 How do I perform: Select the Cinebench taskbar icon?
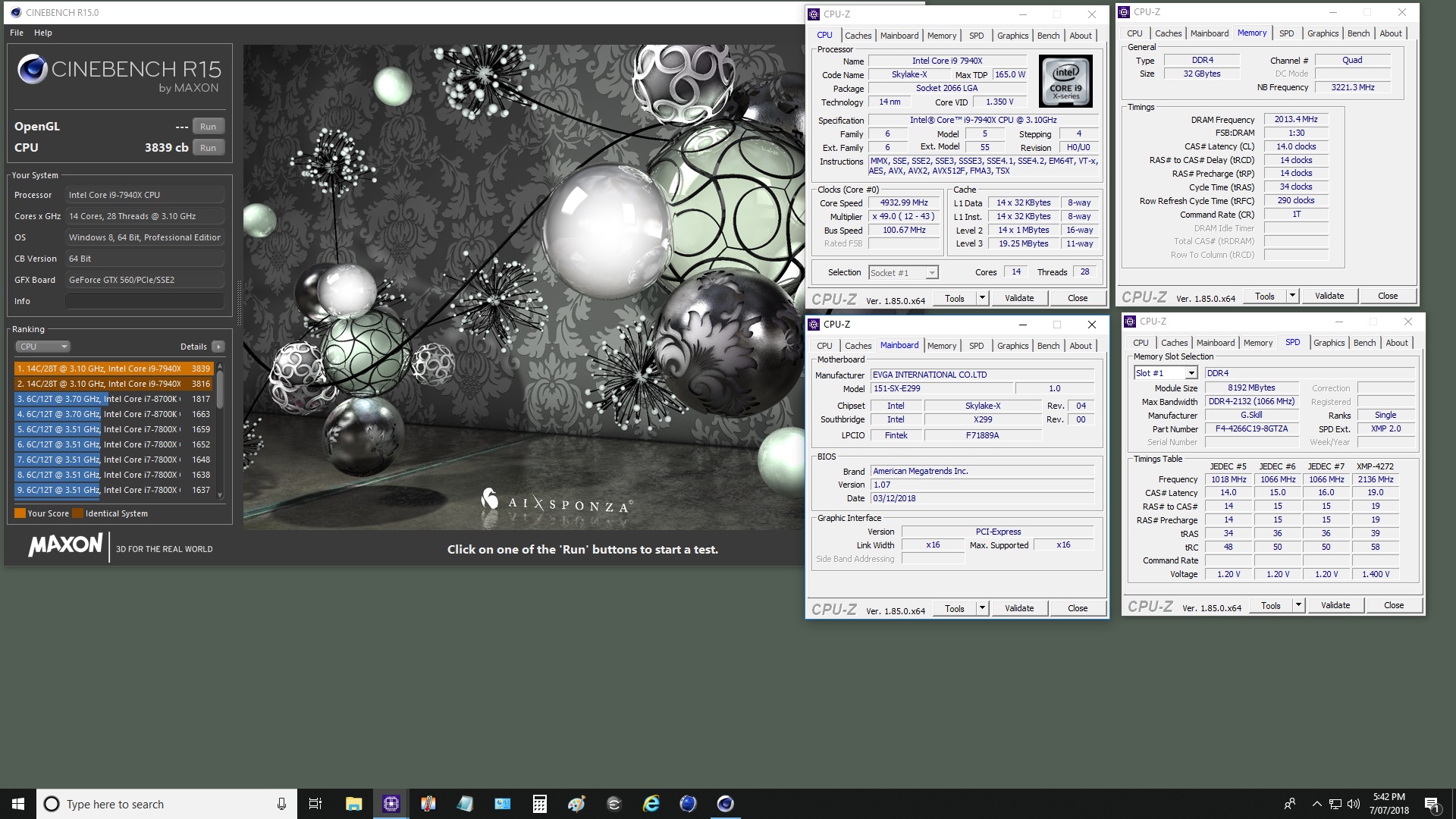[725, 804]
